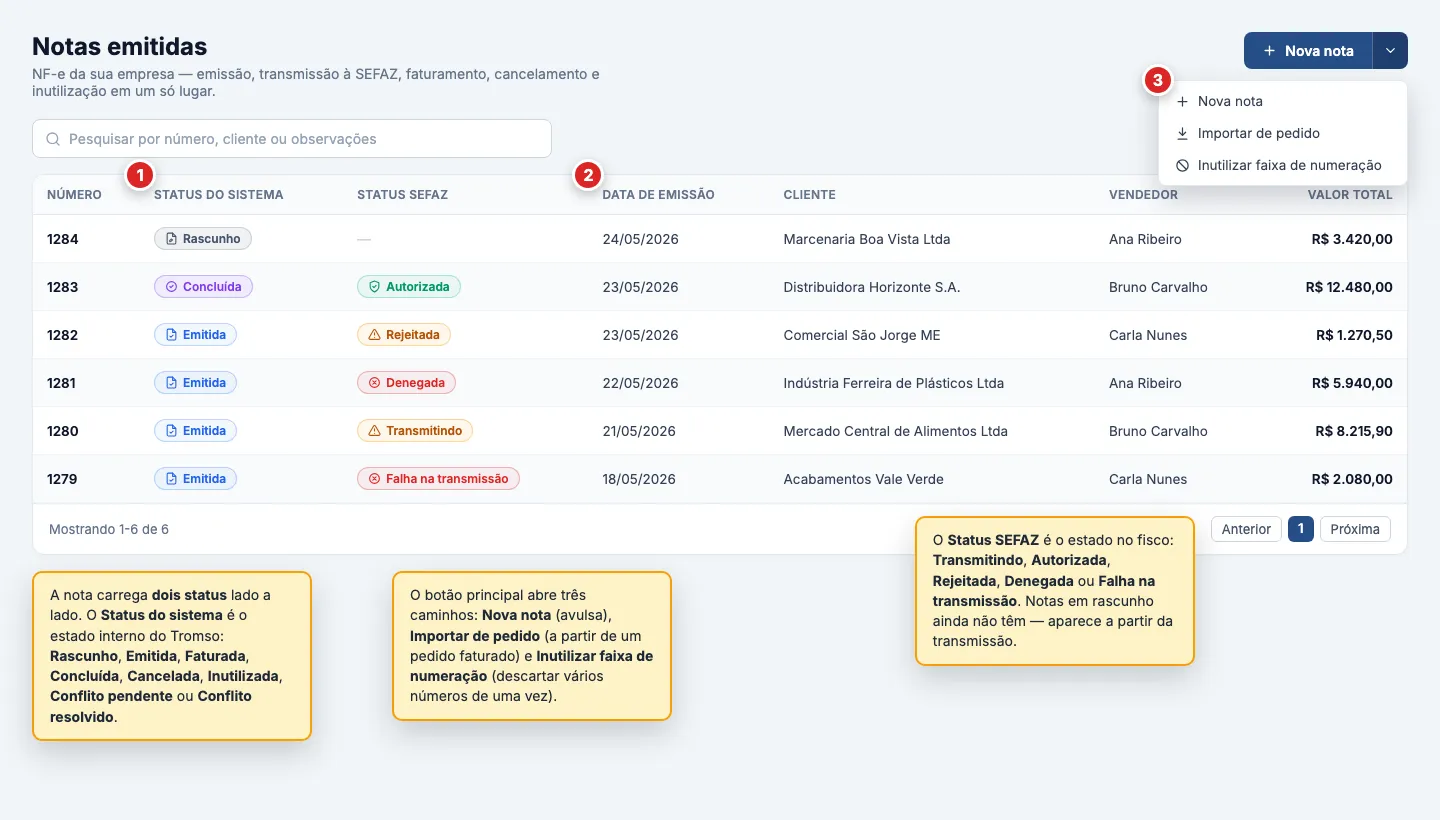This screenshot has width=1440, height=820.
Task: Click client Indústria Ferreira de Plásticos Ltda
Action: [x=893, y=383]
